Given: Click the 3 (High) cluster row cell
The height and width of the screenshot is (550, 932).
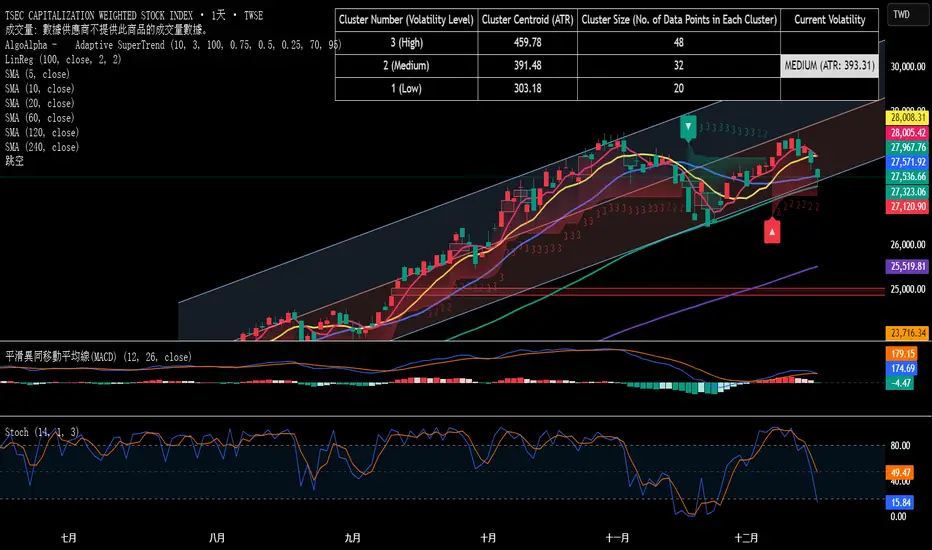Looking at the screenshot, I should pyautogui.click(x=406, y=43).
